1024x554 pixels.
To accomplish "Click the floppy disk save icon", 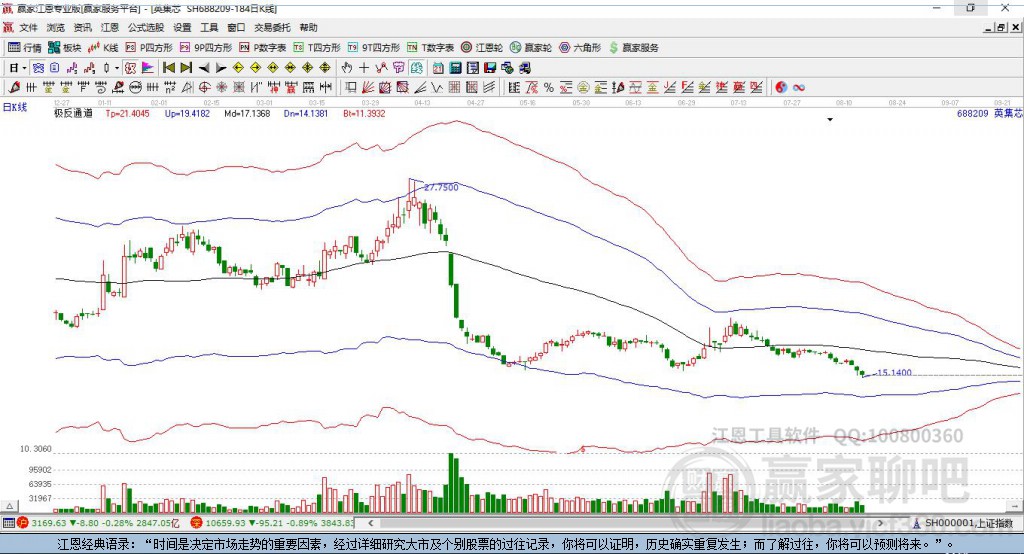I will tap(490, 68).
